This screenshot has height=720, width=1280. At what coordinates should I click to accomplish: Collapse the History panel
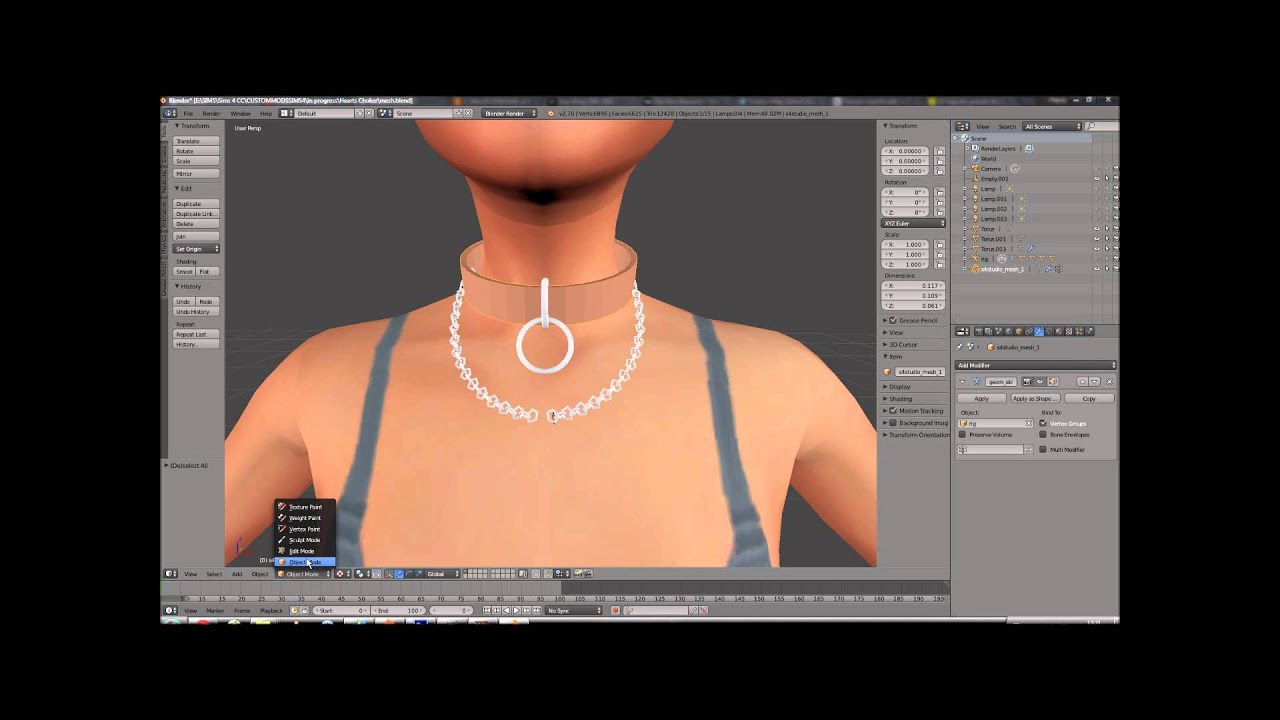(177, 287)
